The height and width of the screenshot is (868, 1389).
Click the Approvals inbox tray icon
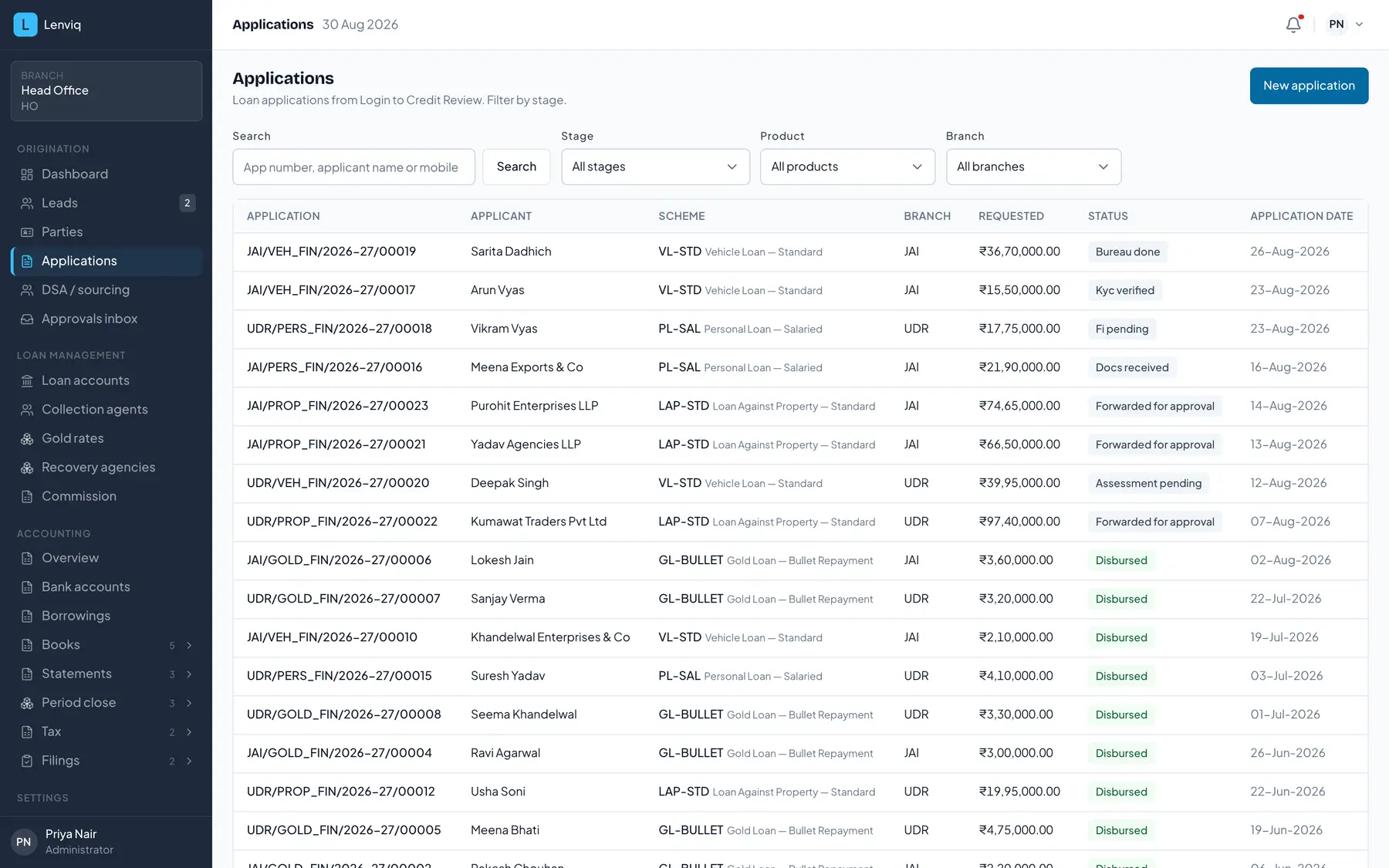click(27, 319)
